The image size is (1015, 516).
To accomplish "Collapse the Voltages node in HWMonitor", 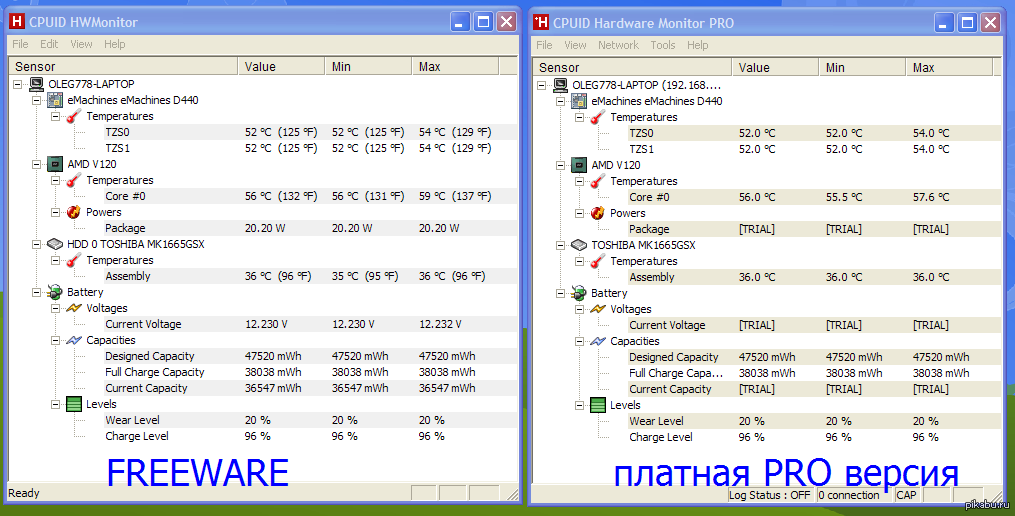I will [56, 308].
